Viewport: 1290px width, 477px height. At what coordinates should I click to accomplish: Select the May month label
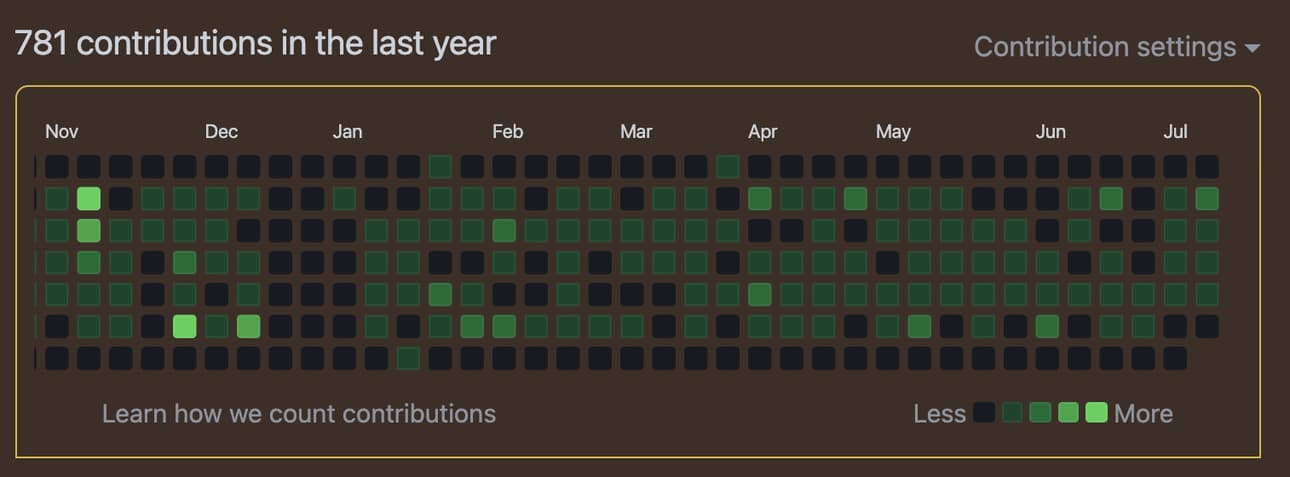point(893,132)
